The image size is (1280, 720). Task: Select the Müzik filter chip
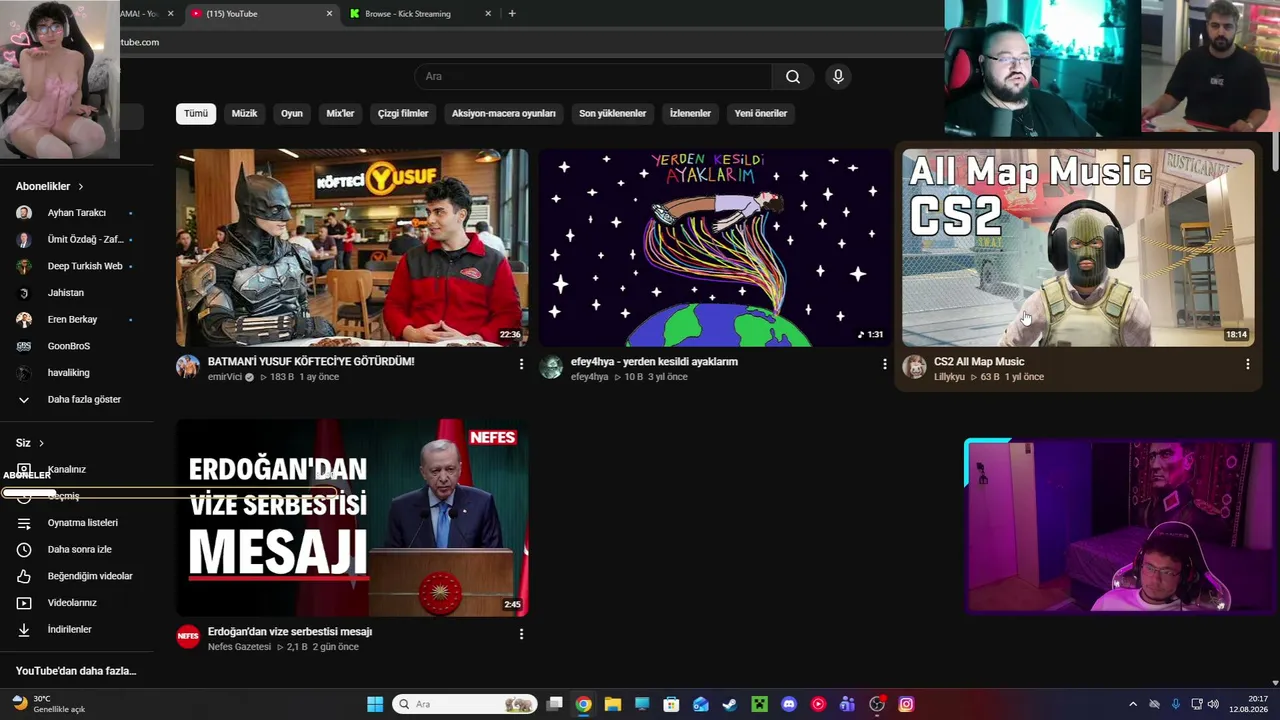tap(245, 114)
